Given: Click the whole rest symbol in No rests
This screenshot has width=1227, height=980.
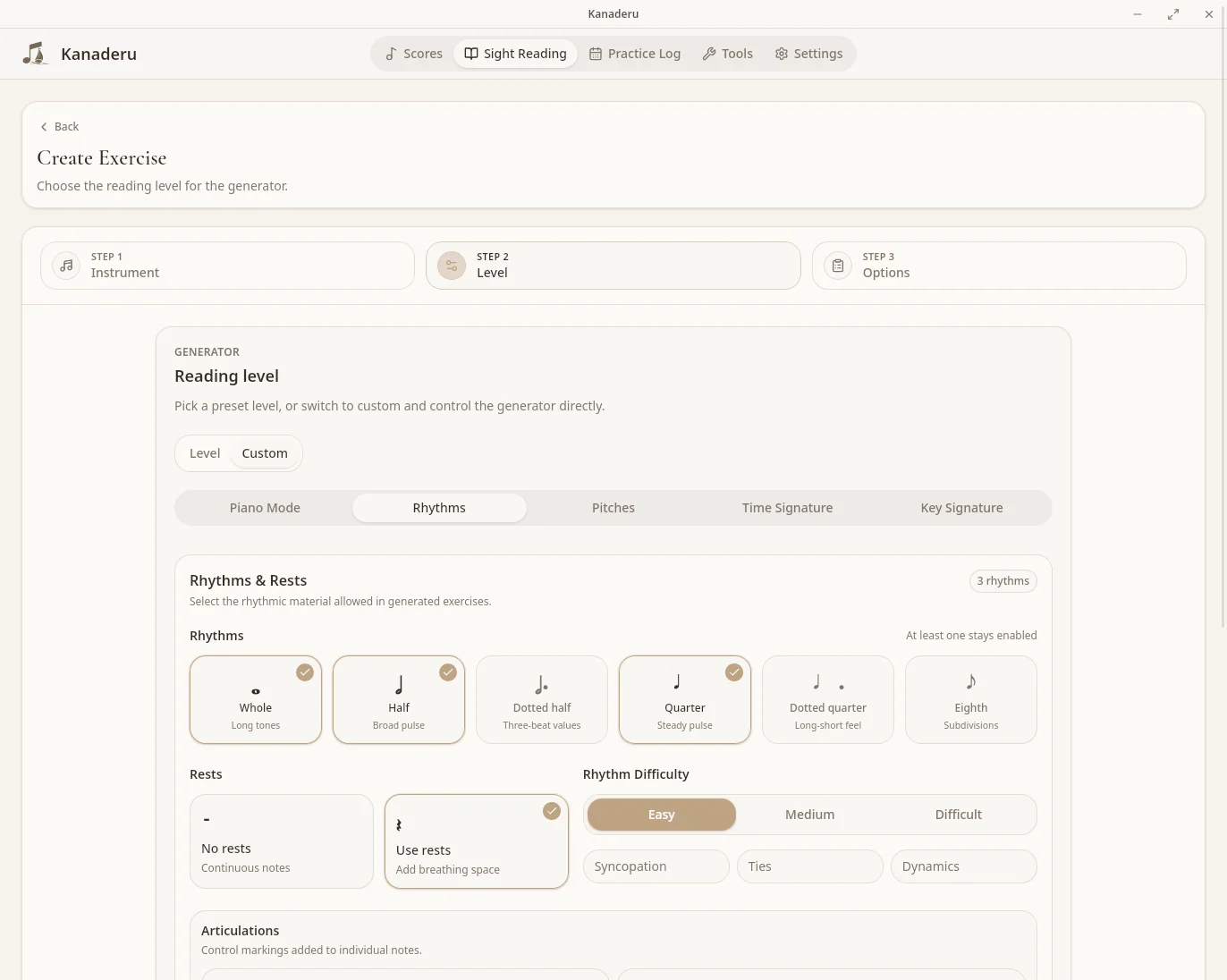Looking at the screenshot, I should pos(207,819).
